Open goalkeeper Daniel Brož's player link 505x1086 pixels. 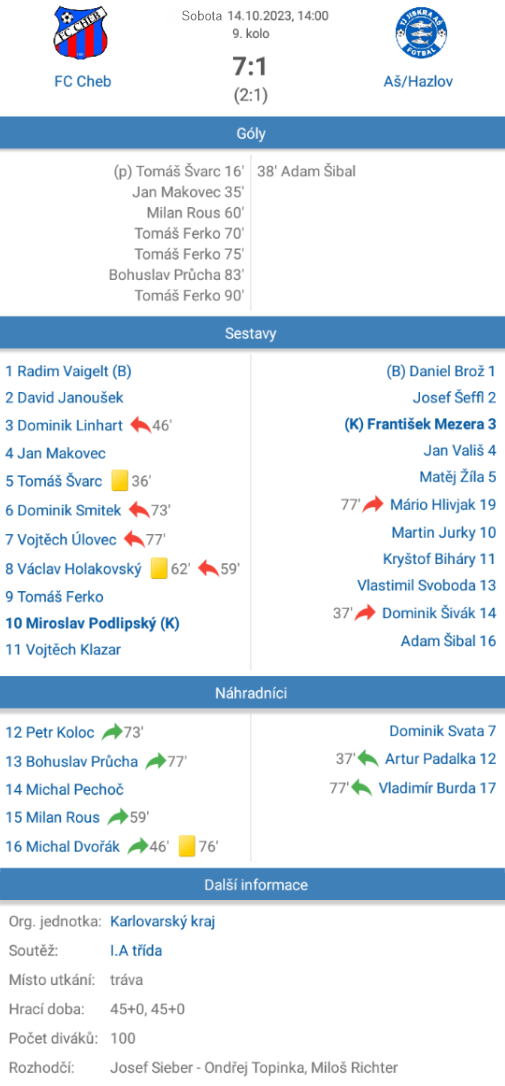(x=441, y=371)
